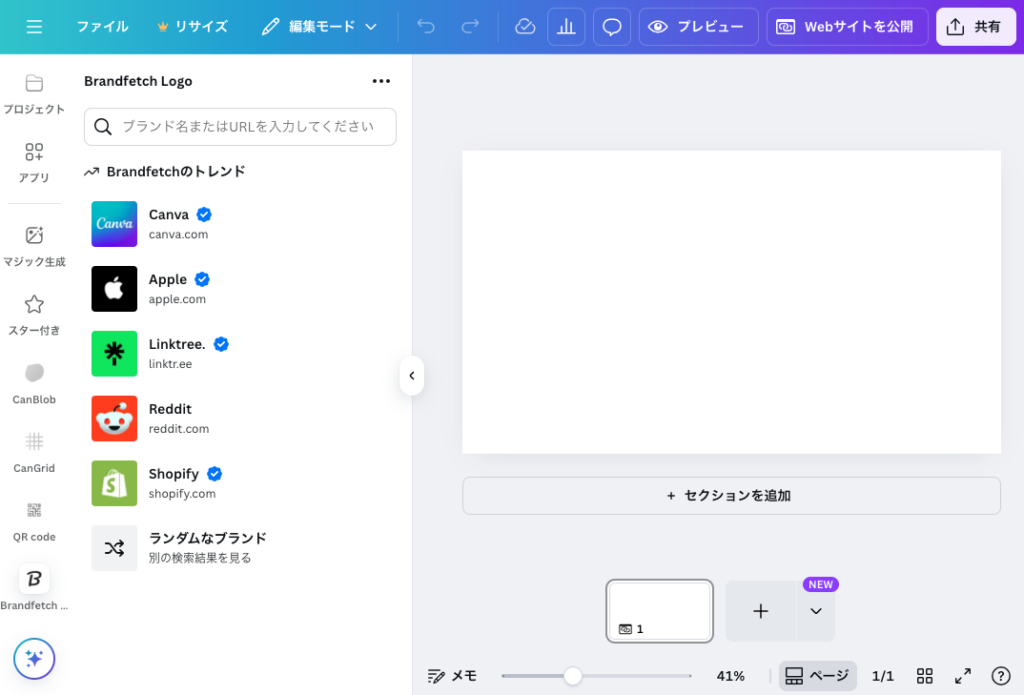Click the random brand shuffle icon
The height and width of the screenshot is (695, 1024).
click(114, 548)
